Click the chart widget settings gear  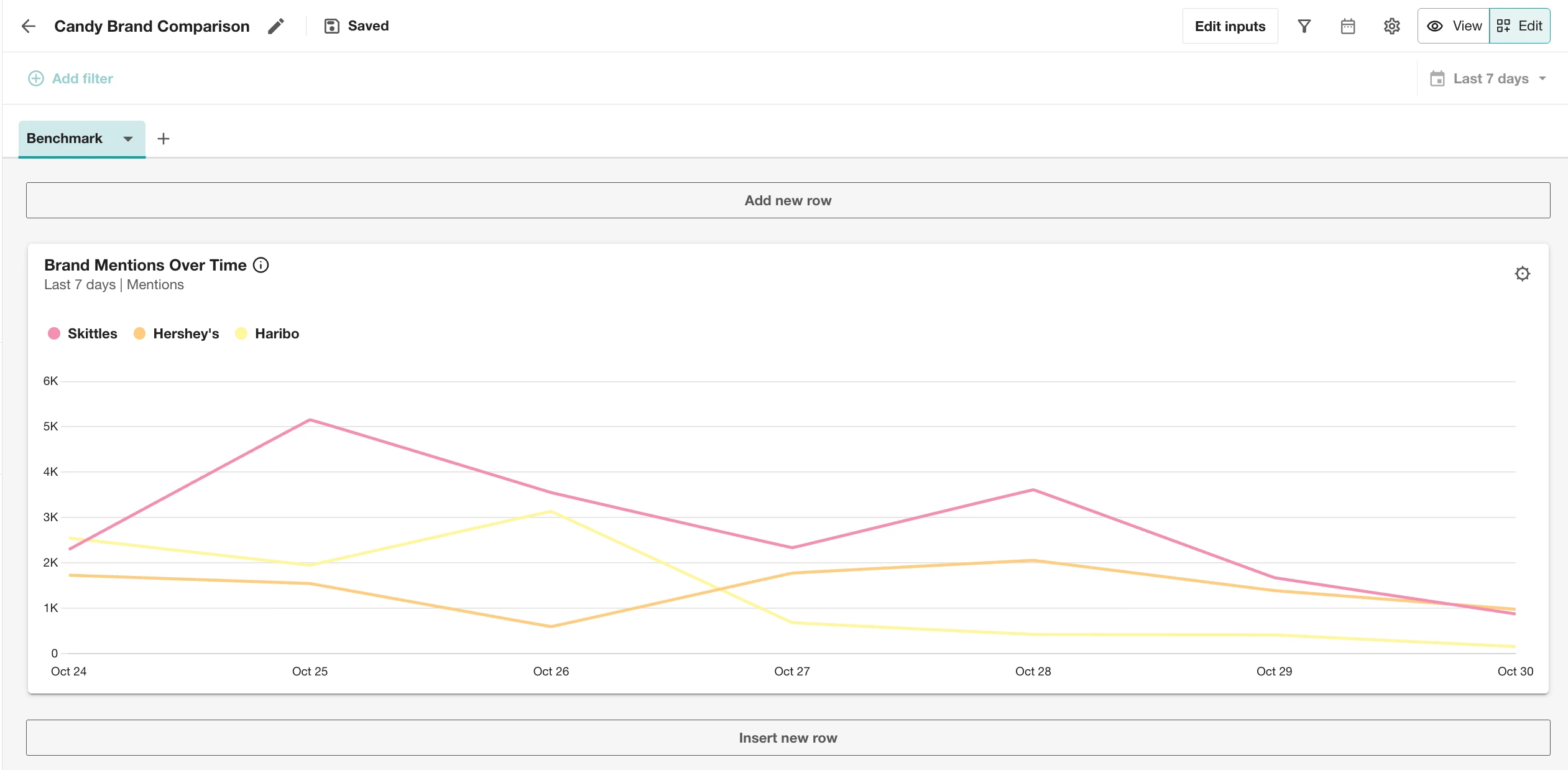coord(1522,274)
